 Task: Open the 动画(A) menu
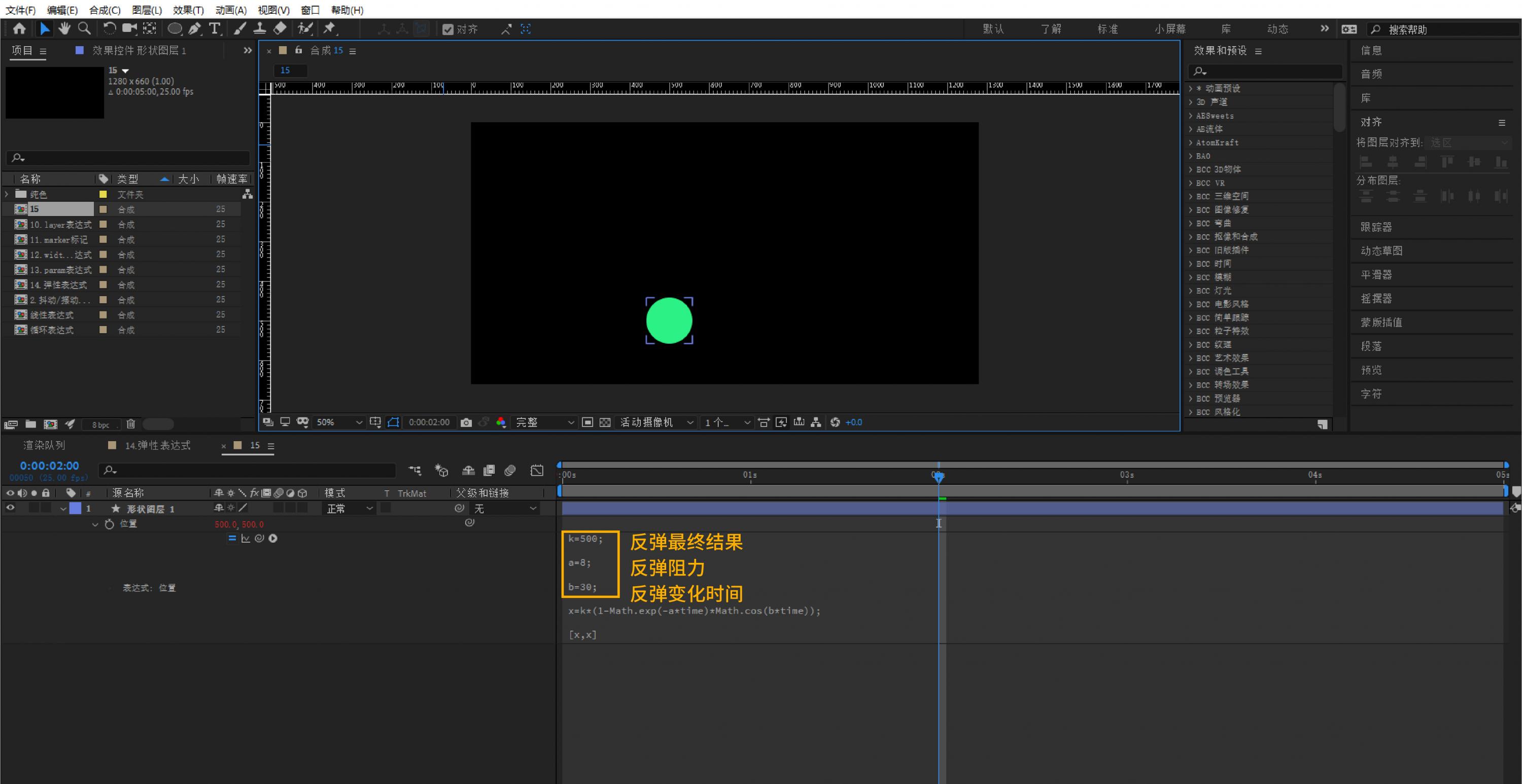230,10
